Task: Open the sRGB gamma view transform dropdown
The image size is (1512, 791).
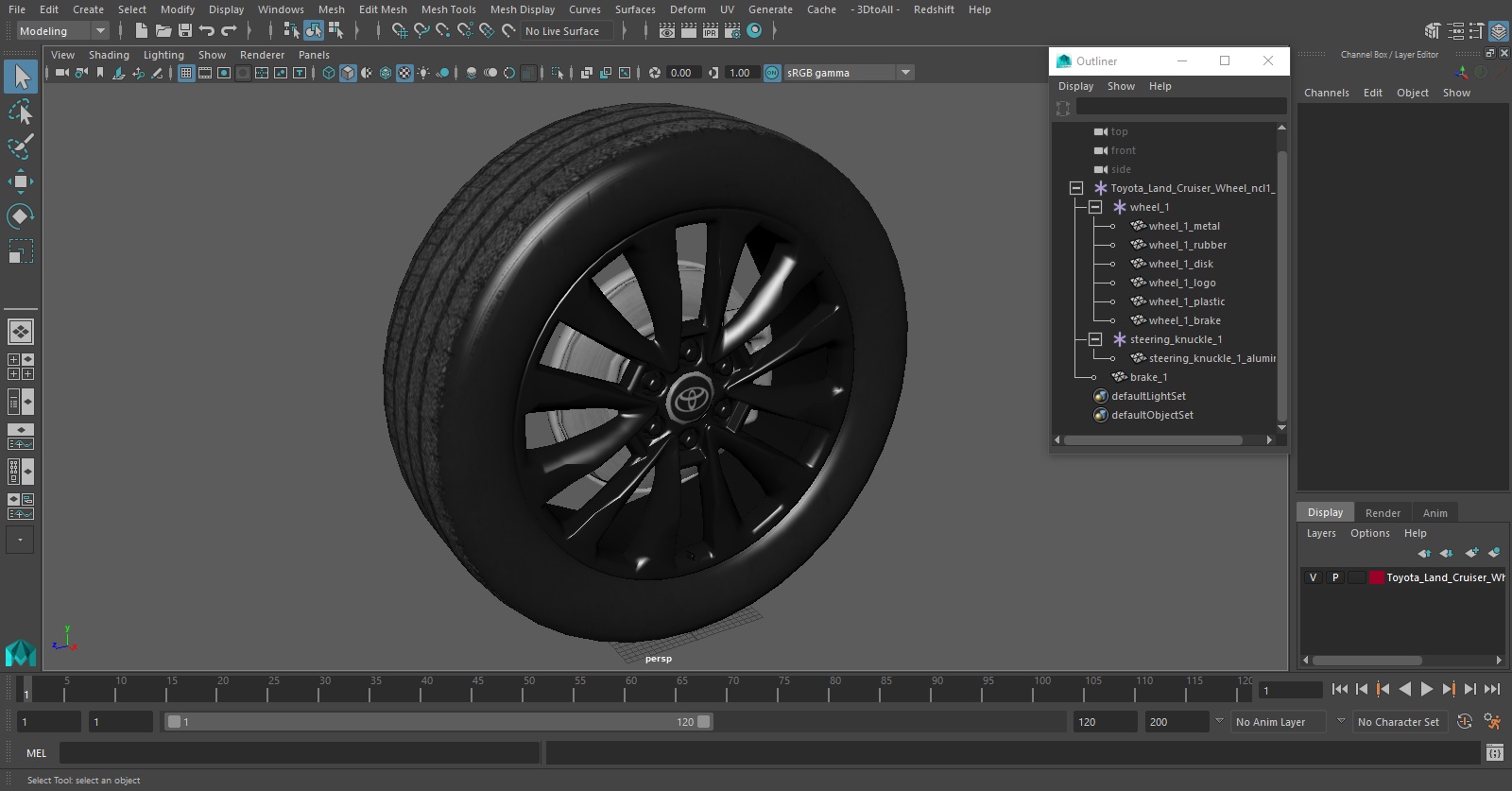Action: click(x=849, y=73)
